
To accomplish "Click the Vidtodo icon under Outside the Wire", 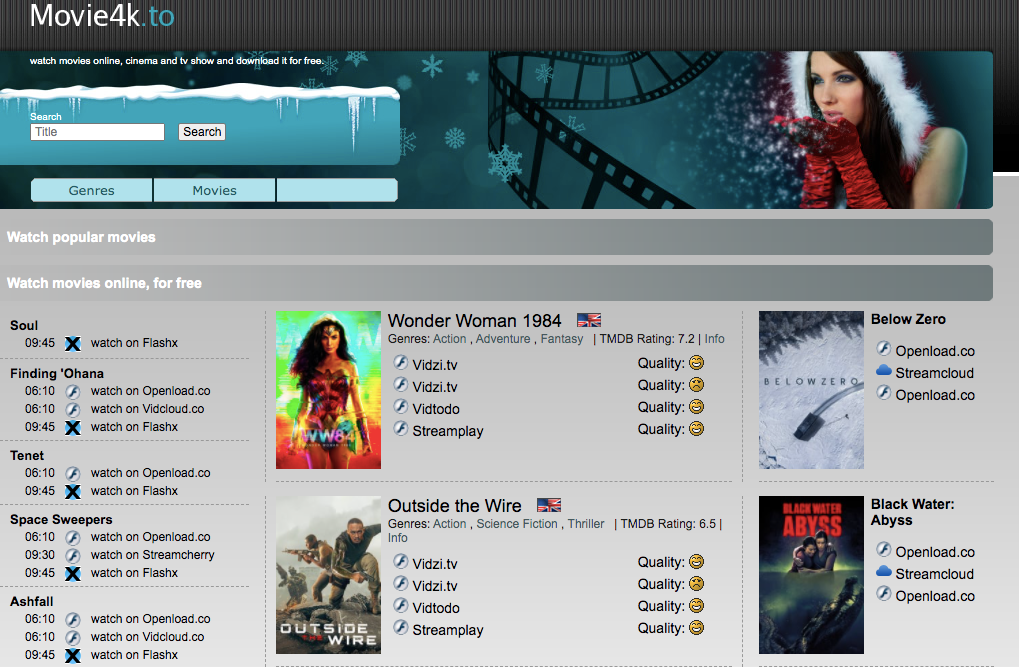I will click(401, 605).
